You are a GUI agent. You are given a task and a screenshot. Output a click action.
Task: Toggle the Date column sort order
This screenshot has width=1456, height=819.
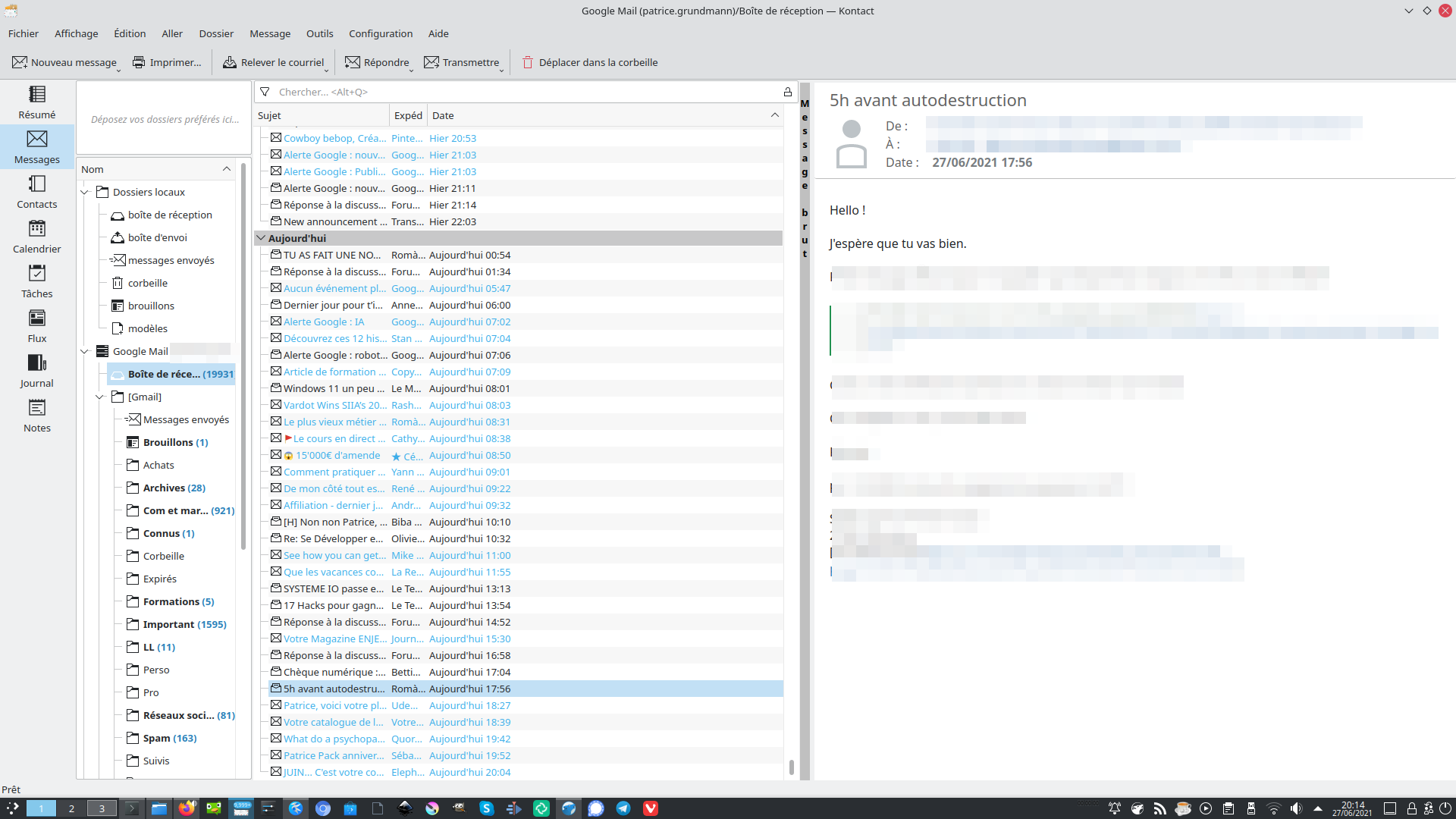(x=774, y=115)
